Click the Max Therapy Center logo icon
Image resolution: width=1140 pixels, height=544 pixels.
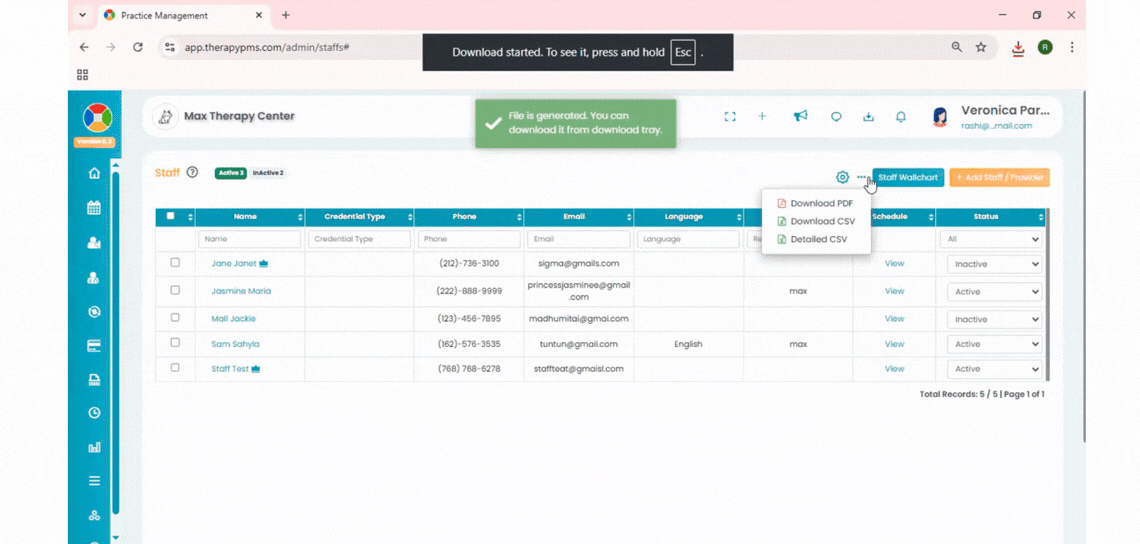[165, 116]
